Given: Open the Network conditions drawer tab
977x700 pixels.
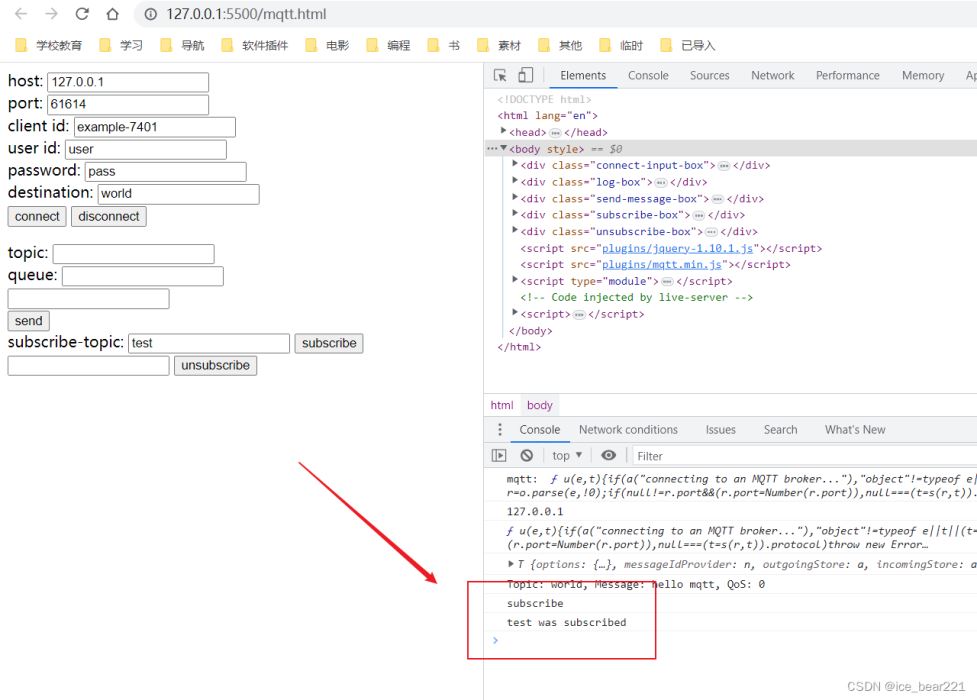Looking at the screenshot, I should coord(628,430).
